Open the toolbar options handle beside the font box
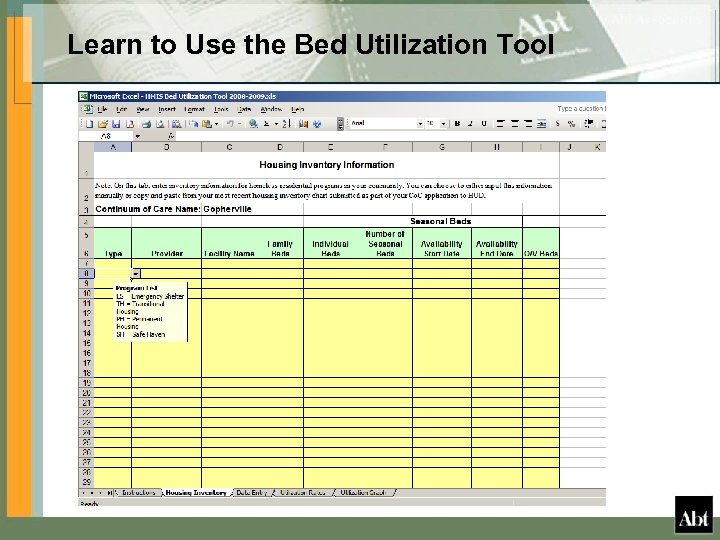This screenshot has width=720, height=540. (340, 124)
